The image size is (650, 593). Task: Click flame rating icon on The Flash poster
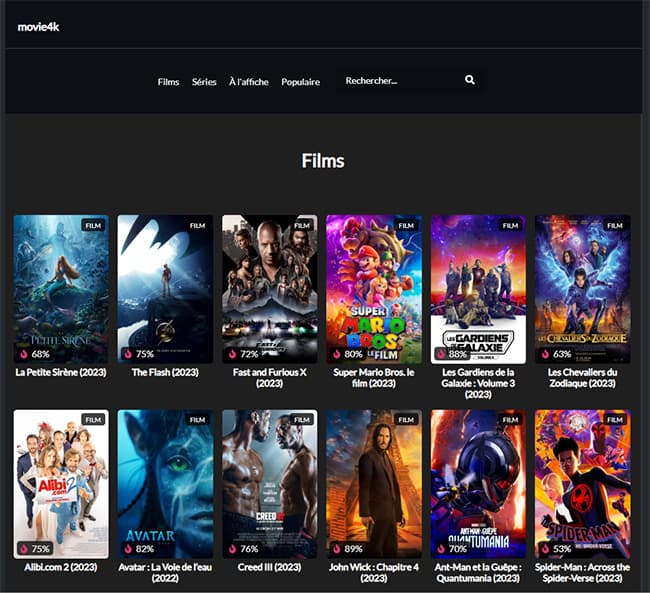point(128,354)
